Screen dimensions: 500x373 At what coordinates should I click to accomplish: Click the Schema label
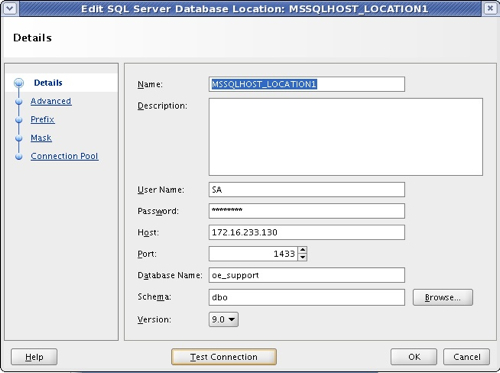pos(154,297)
